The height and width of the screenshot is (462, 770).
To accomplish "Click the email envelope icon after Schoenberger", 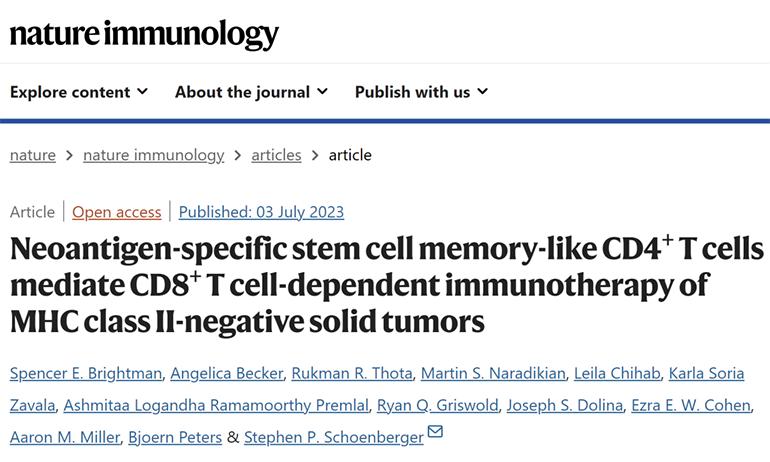I will [435, 433].
